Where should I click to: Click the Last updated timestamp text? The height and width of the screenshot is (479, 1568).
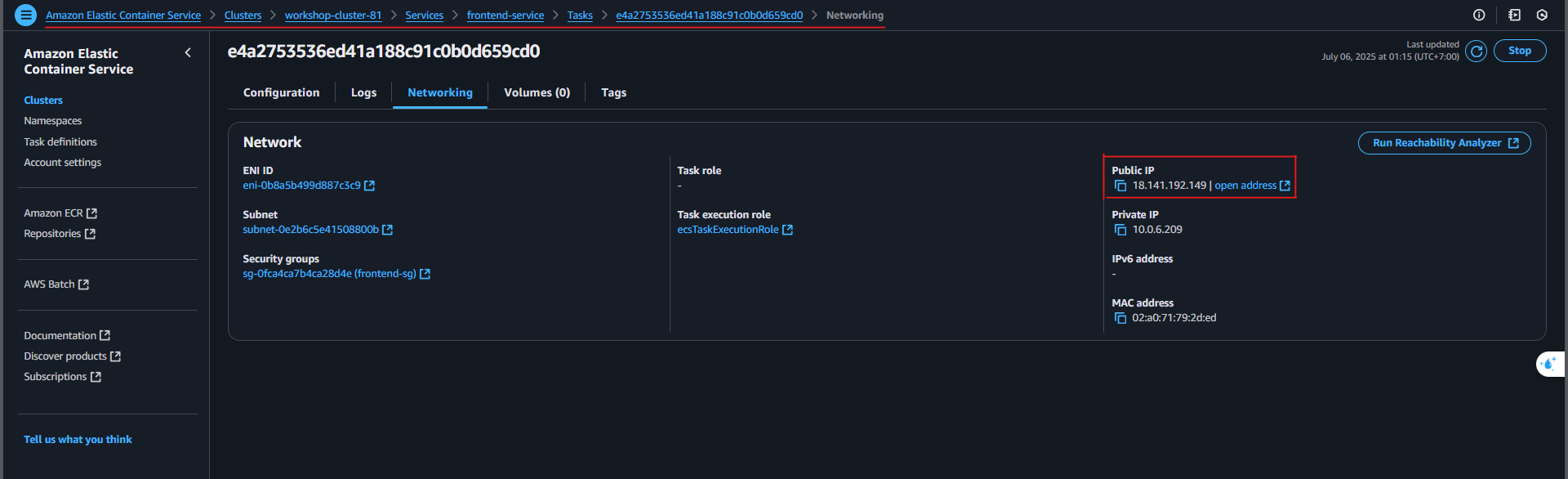(1390, 51)
